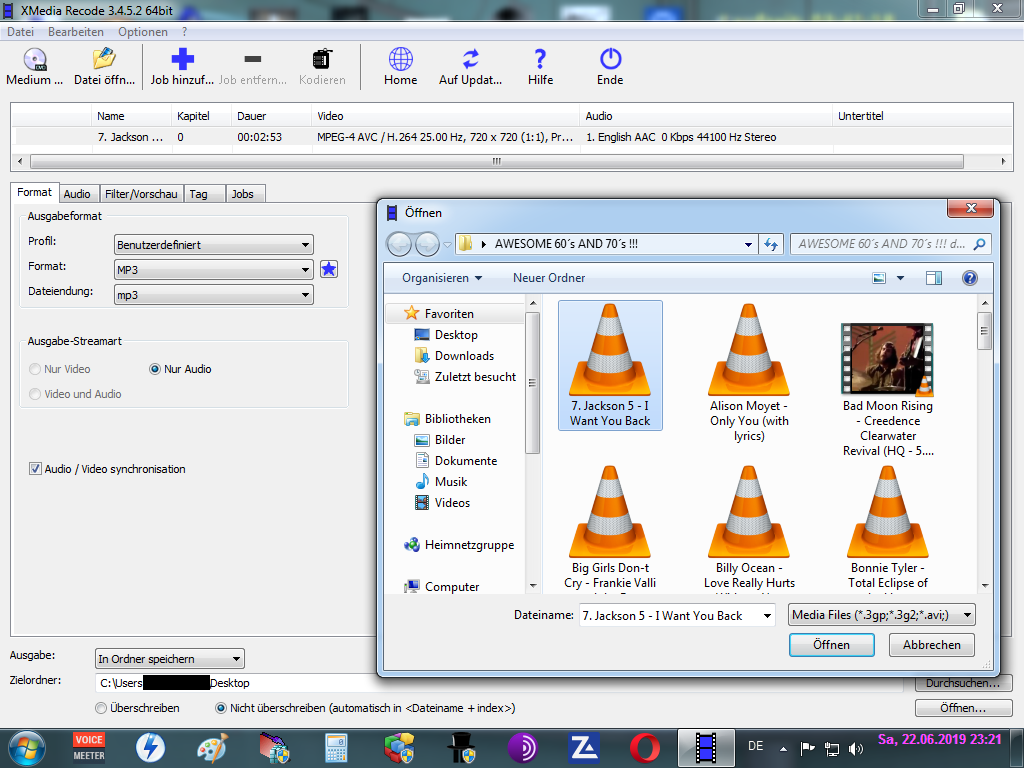Viewport: 1024px width, 768px height.
Task: Select 7. Jackson 5 - I Want You Back file
Action: click(x=610, y=366)
